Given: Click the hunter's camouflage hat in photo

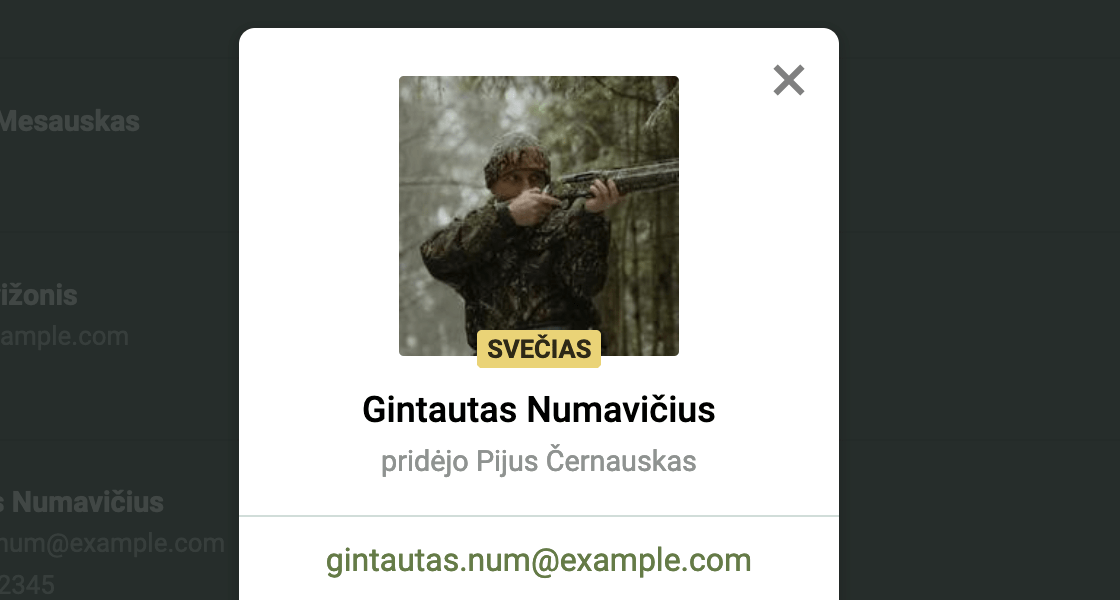Looking at the screenshot, I should [517, 159].
